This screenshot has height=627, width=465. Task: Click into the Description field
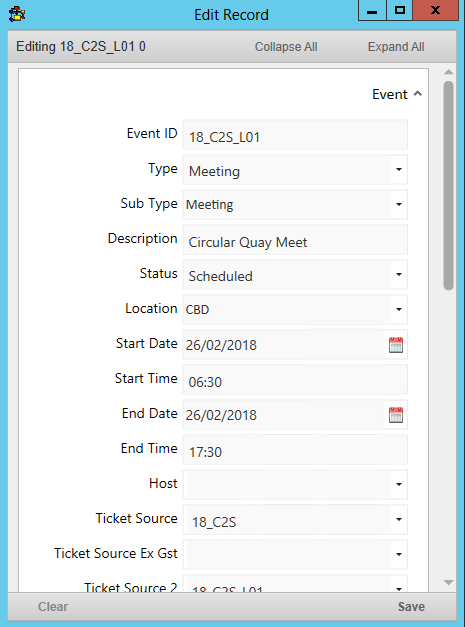pyautogui.click(x=295, y=240)
